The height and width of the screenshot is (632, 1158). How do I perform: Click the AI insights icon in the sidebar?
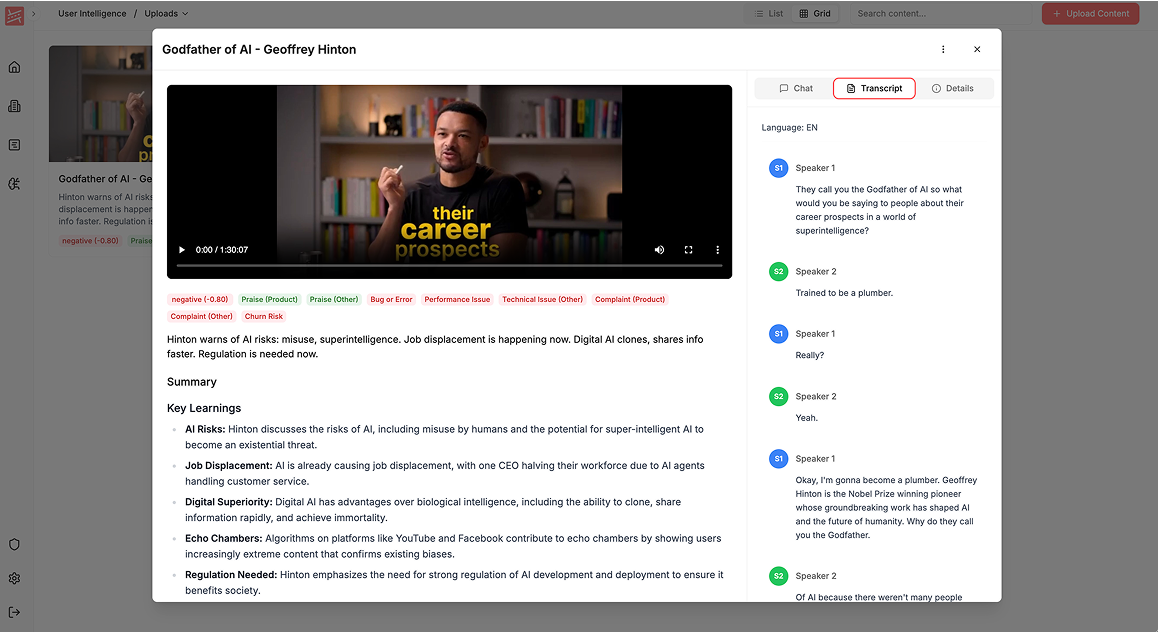[x=14, y=184]
